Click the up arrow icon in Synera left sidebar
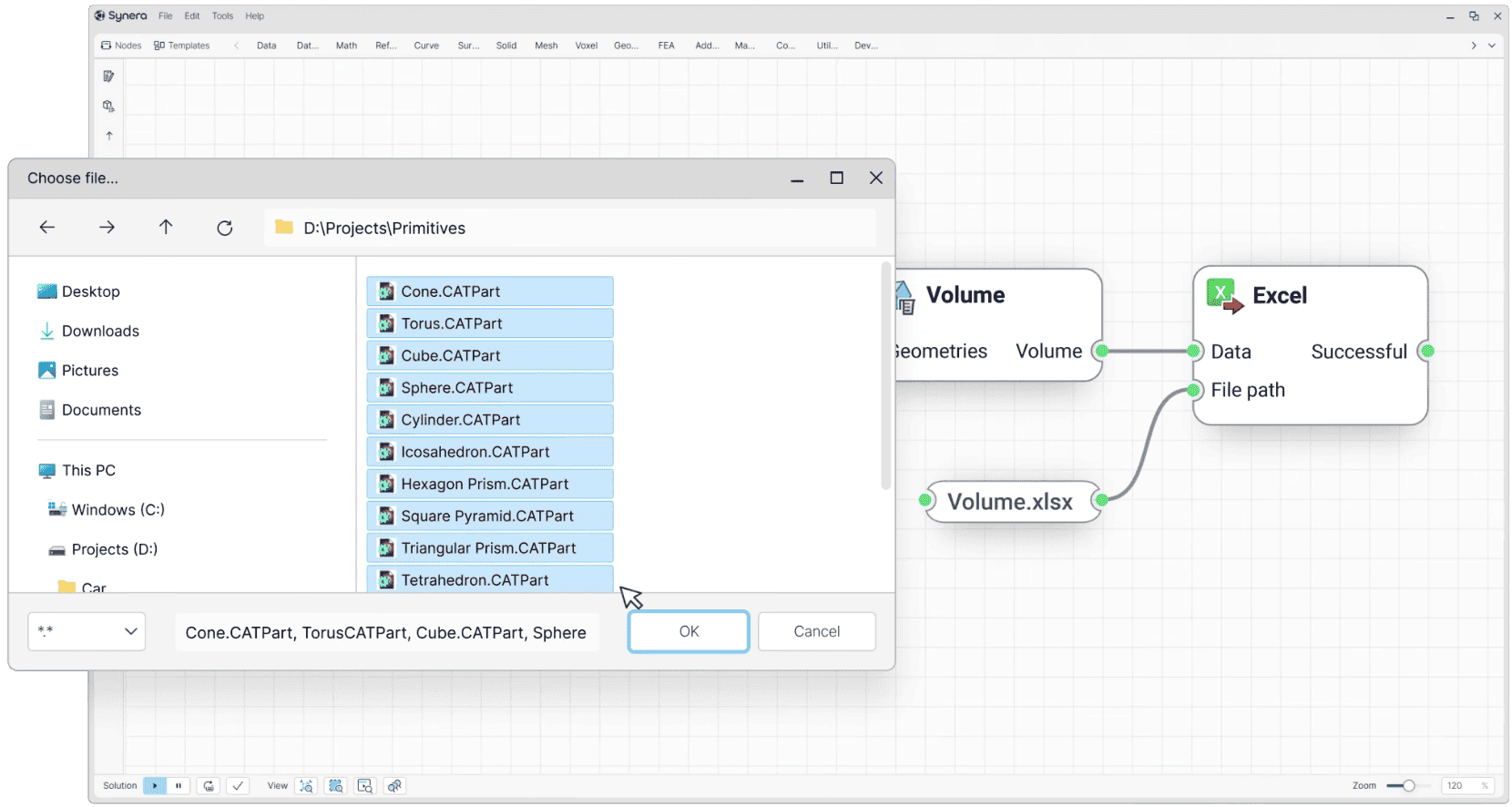The image size is (1512, 807). [x=109, y=136]
